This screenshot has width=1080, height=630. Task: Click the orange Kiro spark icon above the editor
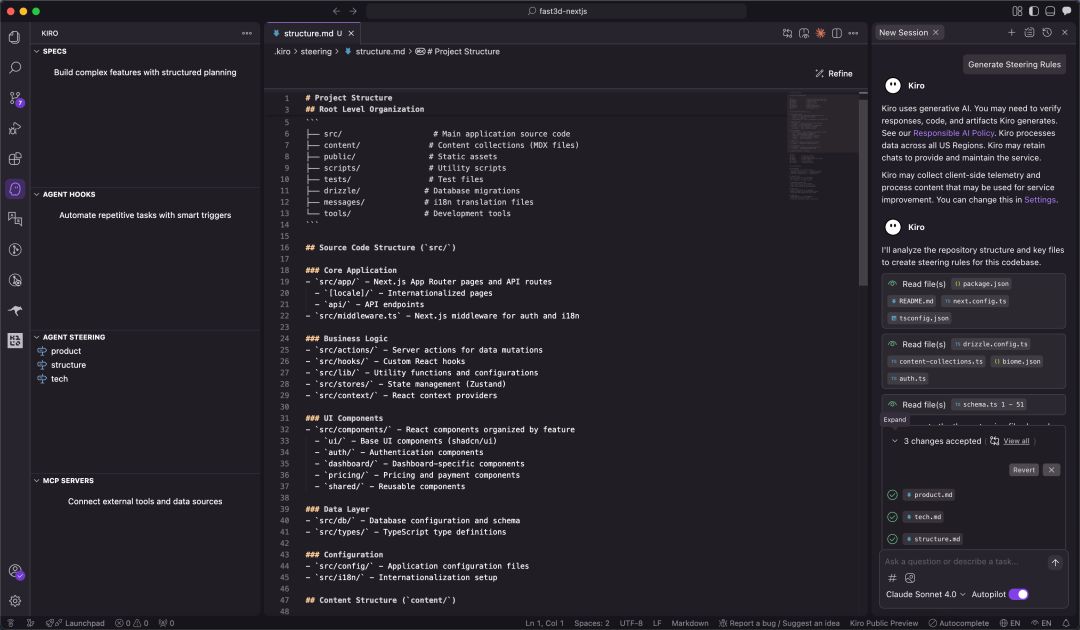[x=820, y=33]
